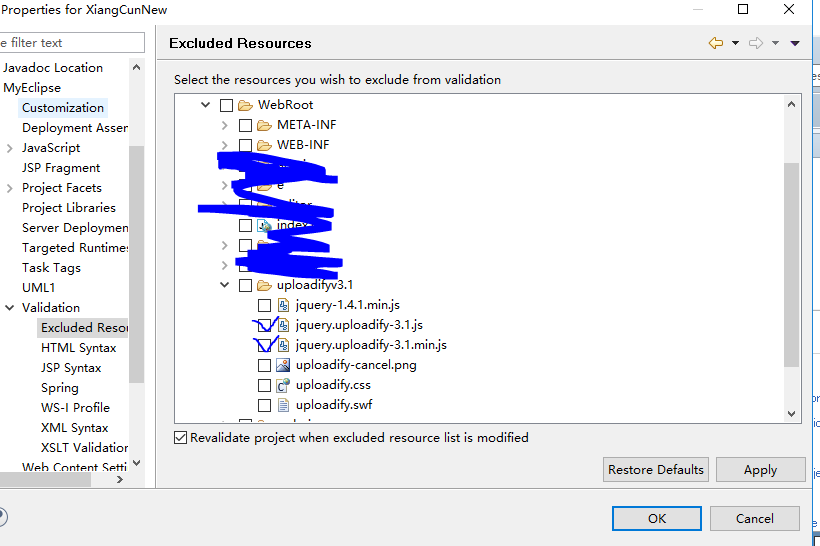This screenshot has width=820, height=546.
Task: Select MyEclipse in properties tree
Action: pos(32,88)
